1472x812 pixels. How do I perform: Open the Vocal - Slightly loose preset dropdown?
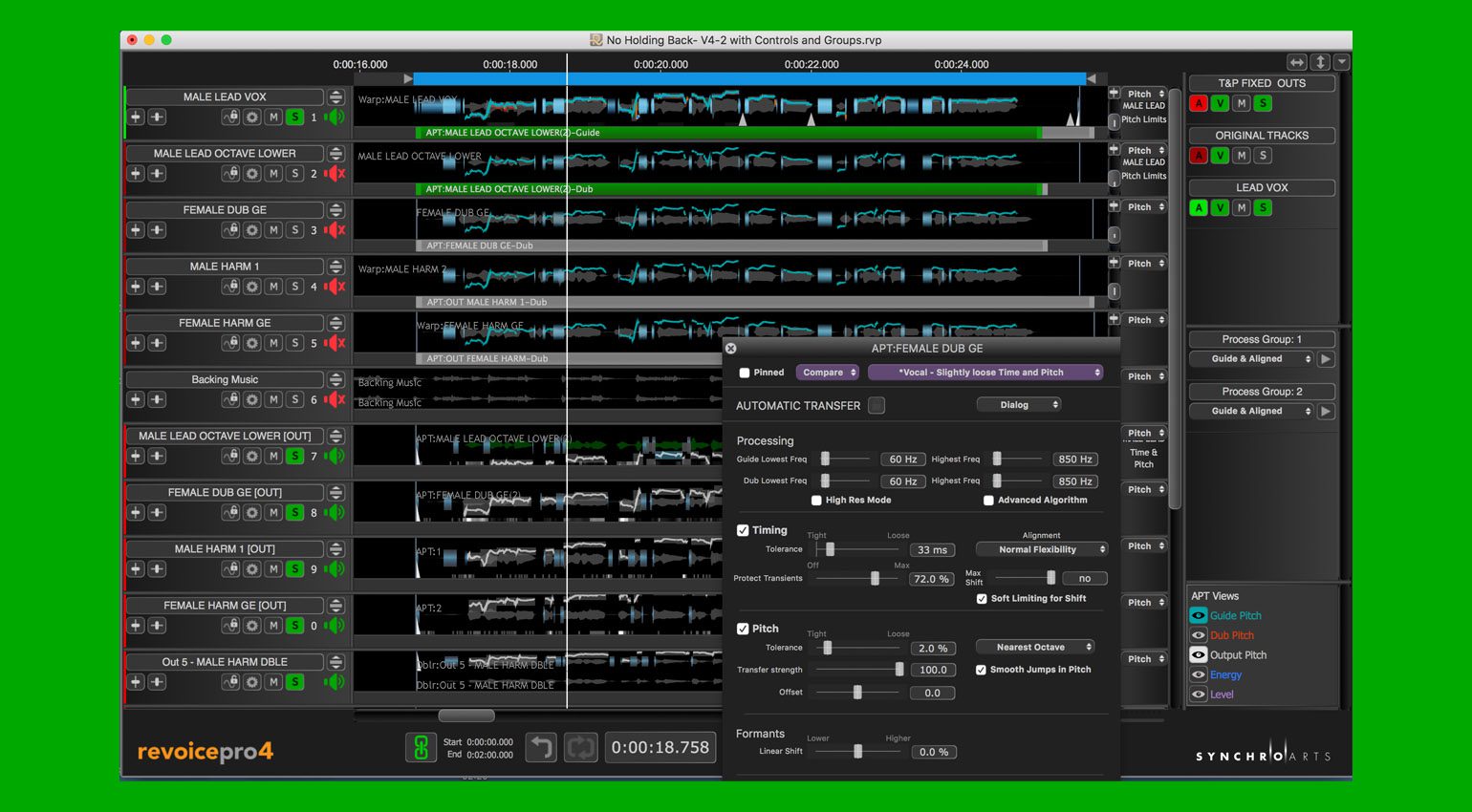coord(985,373)
